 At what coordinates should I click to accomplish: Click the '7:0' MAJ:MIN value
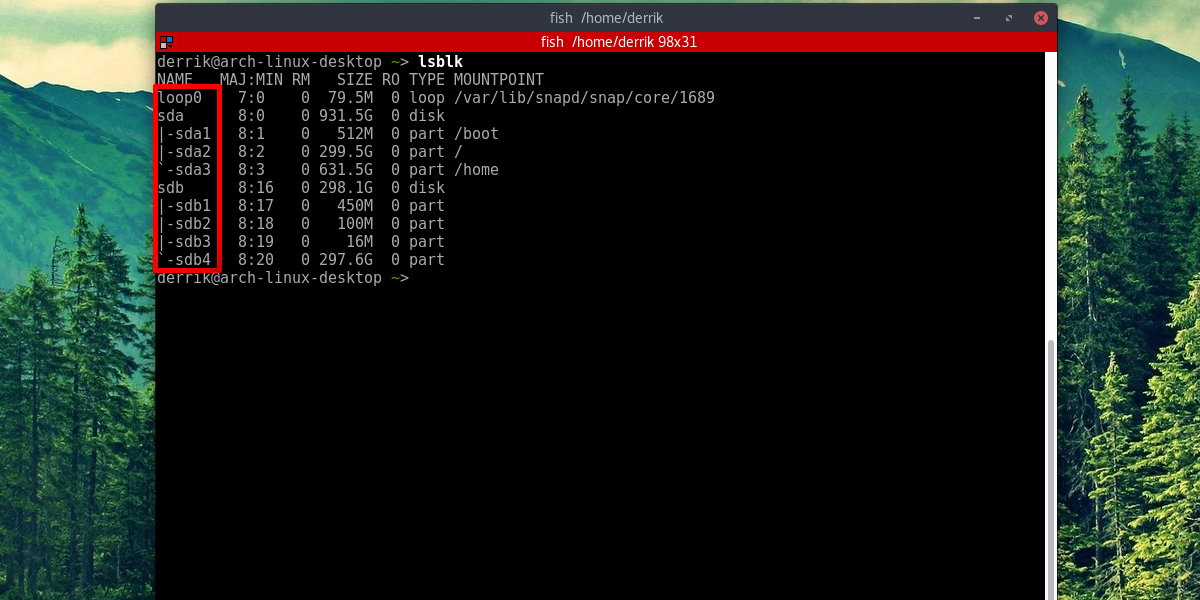coord(251,98)
